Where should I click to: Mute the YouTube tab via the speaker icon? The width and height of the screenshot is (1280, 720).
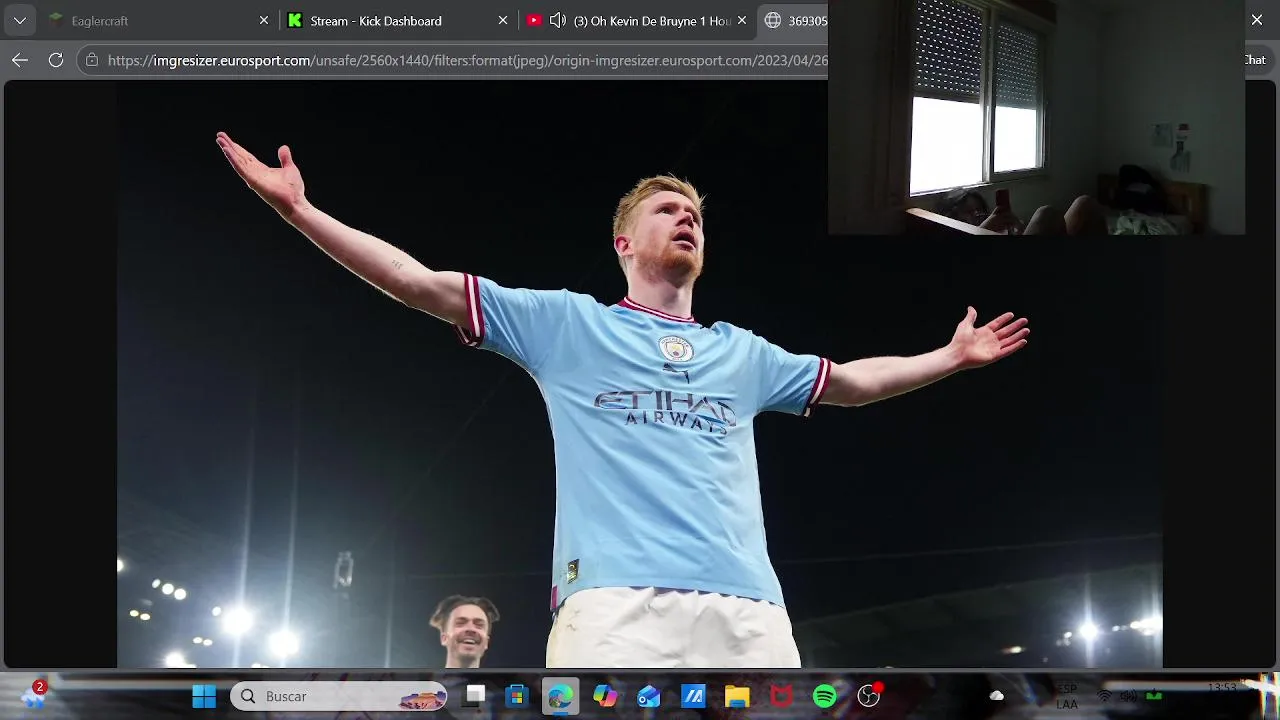tap(558, 20)
